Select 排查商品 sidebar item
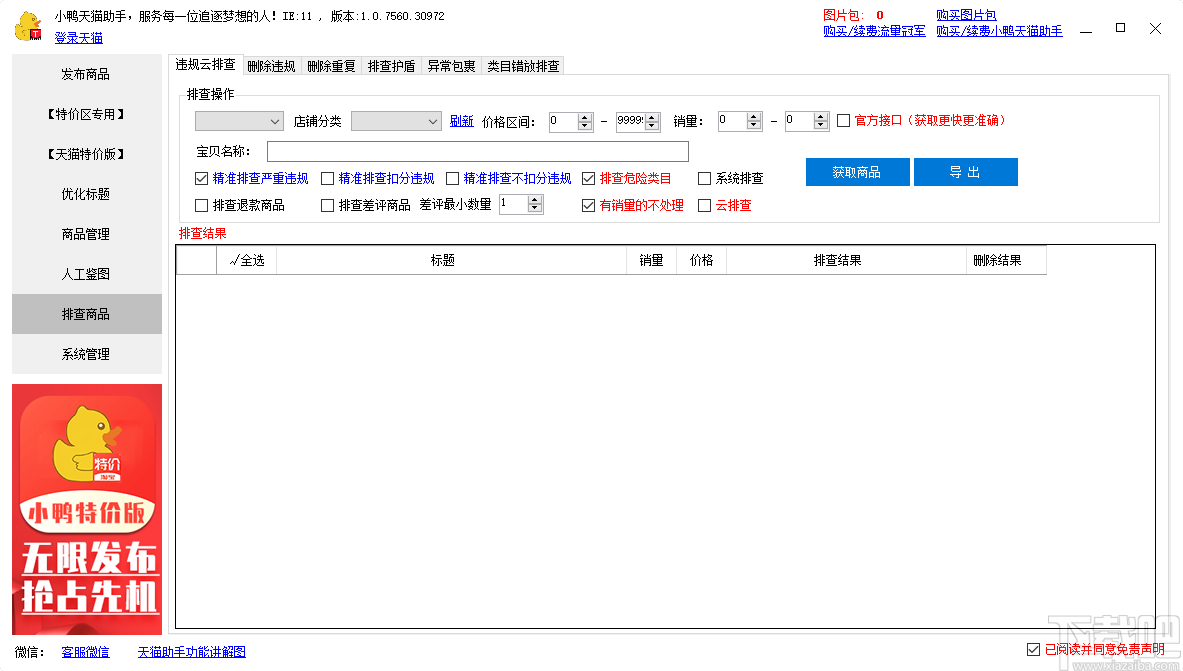 click(86, 314)
